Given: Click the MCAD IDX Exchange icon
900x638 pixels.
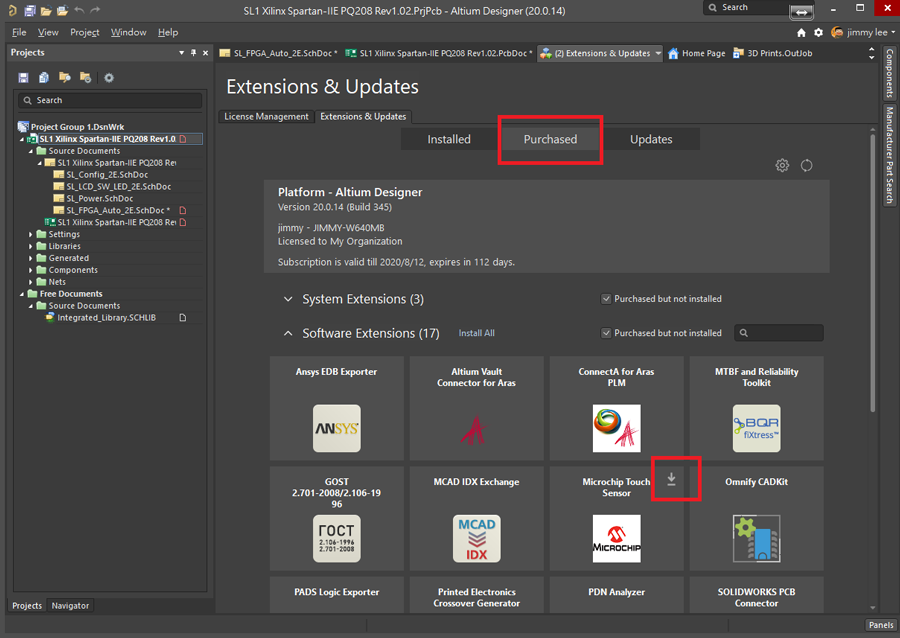Looking at the screenshot, I should 476,539.
